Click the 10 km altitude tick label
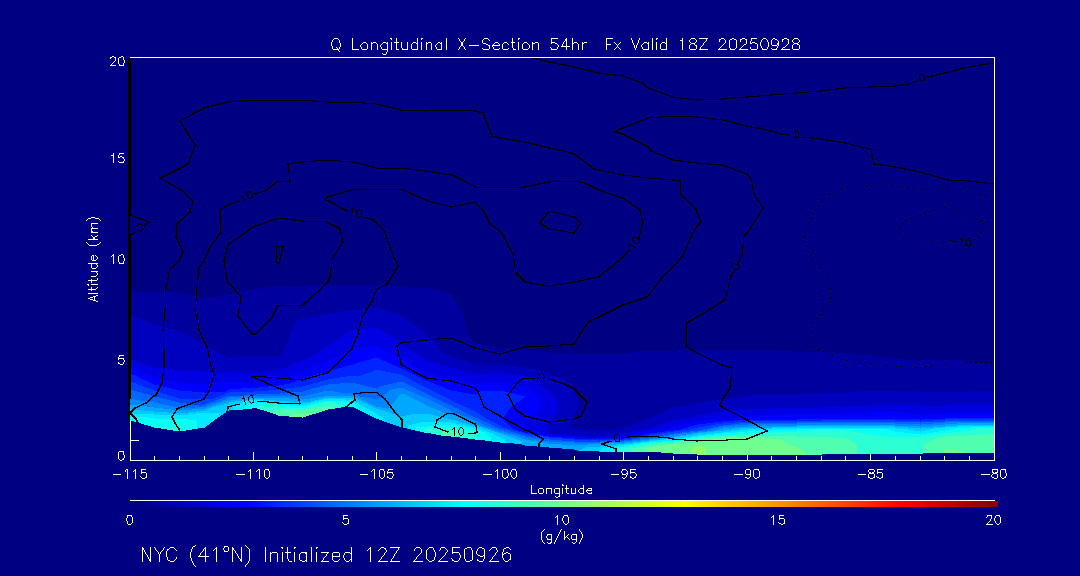Viewport: 1080px width, 576px height. [x=115, y=259]
